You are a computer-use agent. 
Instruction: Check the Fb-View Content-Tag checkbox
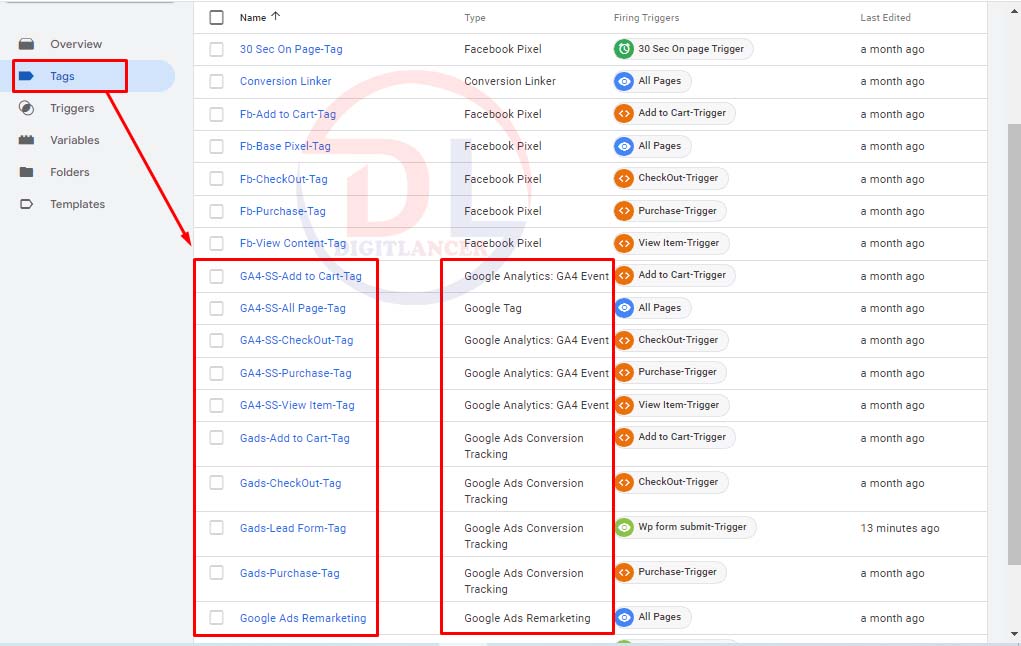(x=216, y=244)
